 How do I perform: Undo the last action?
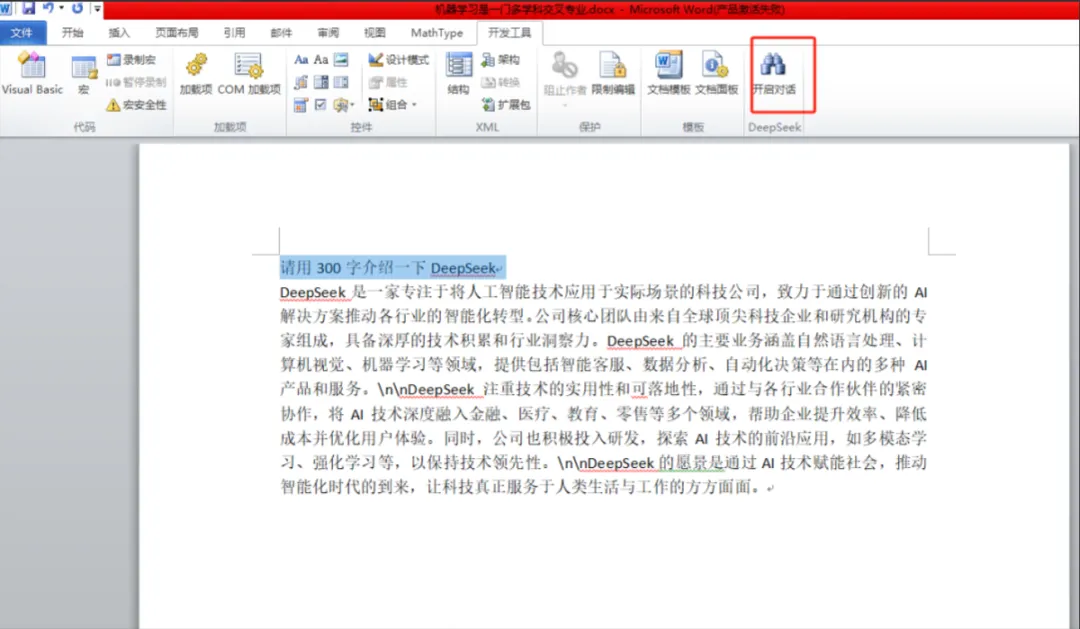pyautogui.click(x=48, y=8)
